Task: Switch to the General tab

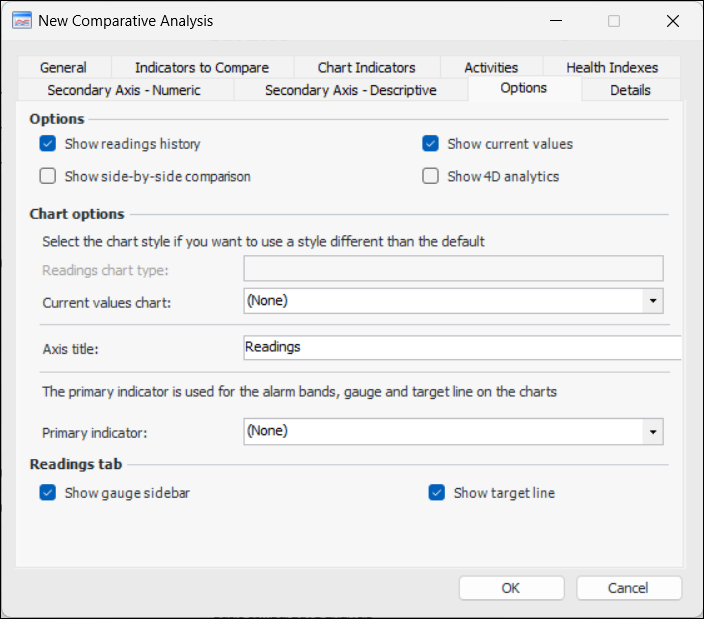Action: click(x=63, y=68)
